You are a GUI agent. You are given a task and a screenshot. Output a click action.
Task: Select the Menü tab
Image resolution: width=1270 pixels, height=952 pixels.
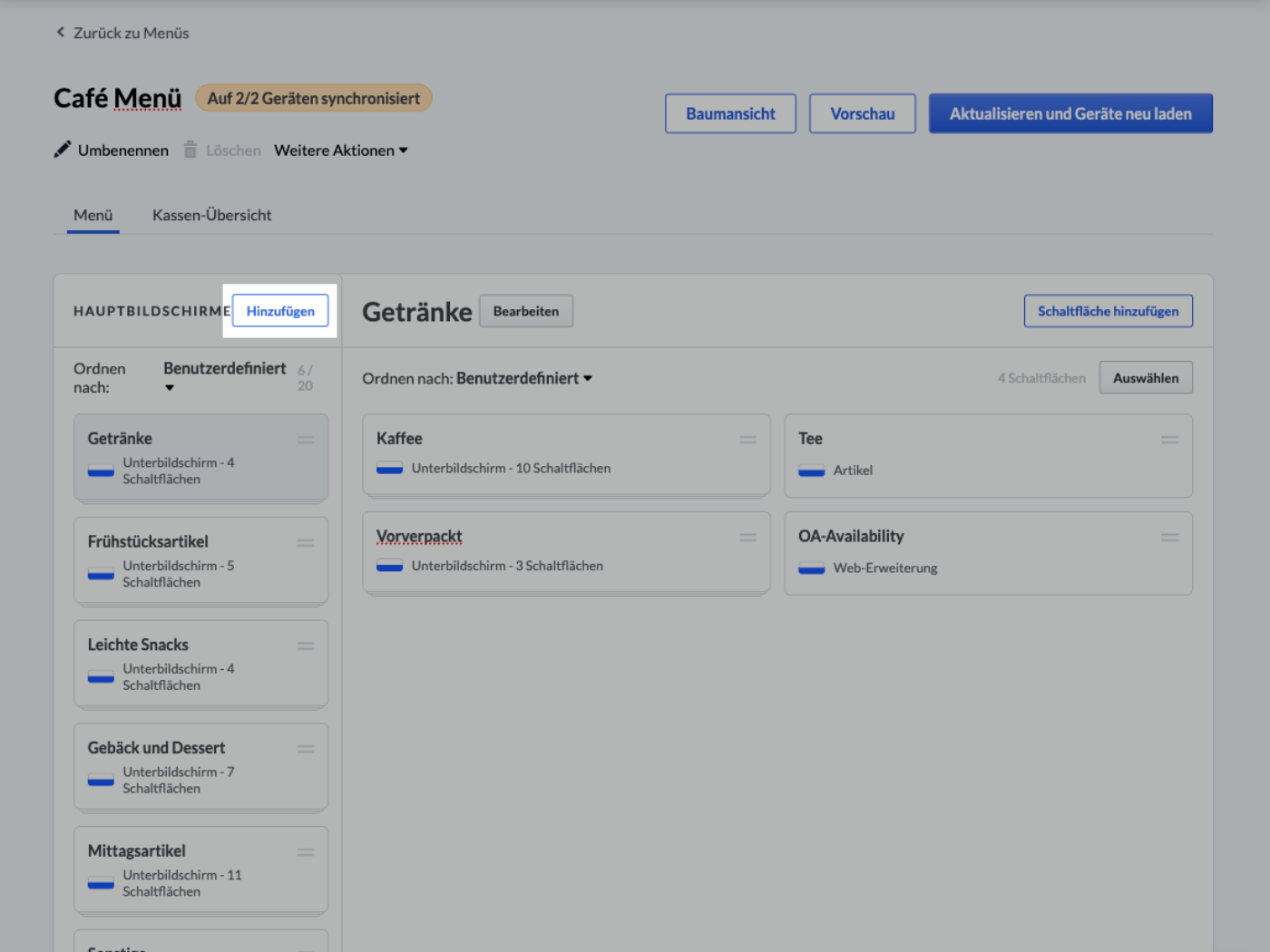coord(93,215)
